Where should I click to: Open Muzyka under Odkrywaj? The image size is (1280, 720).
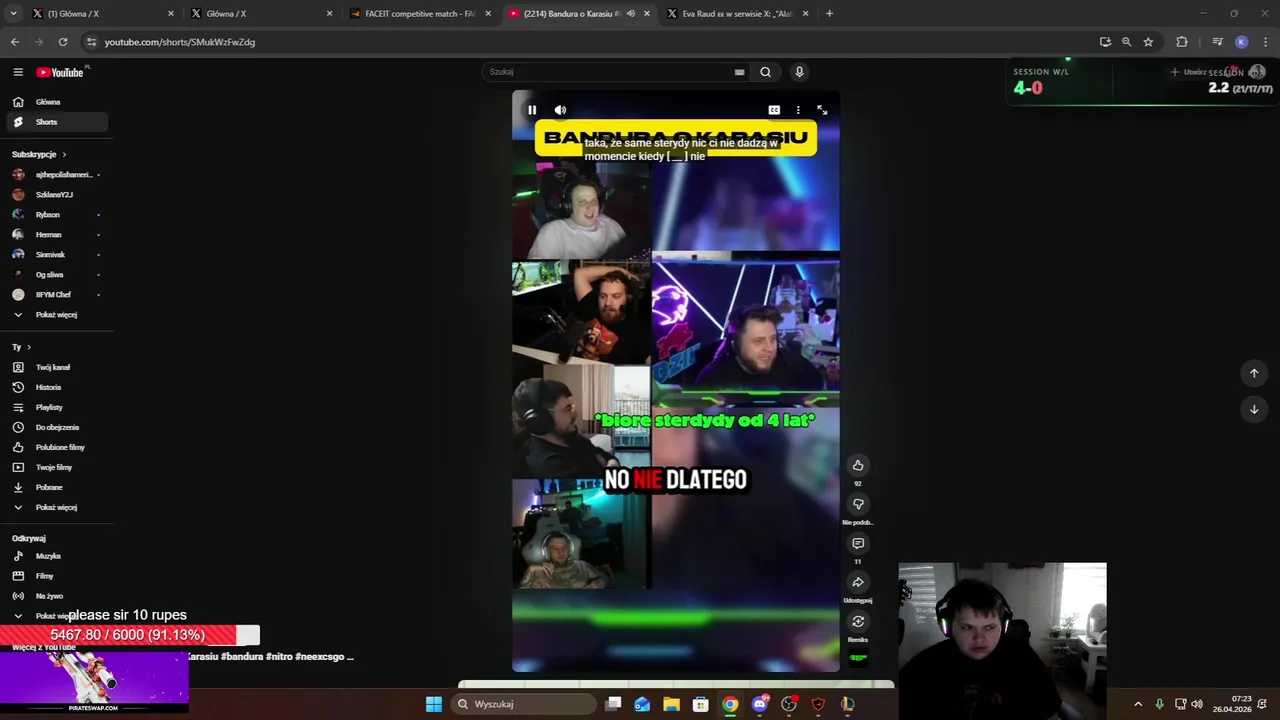57,556
